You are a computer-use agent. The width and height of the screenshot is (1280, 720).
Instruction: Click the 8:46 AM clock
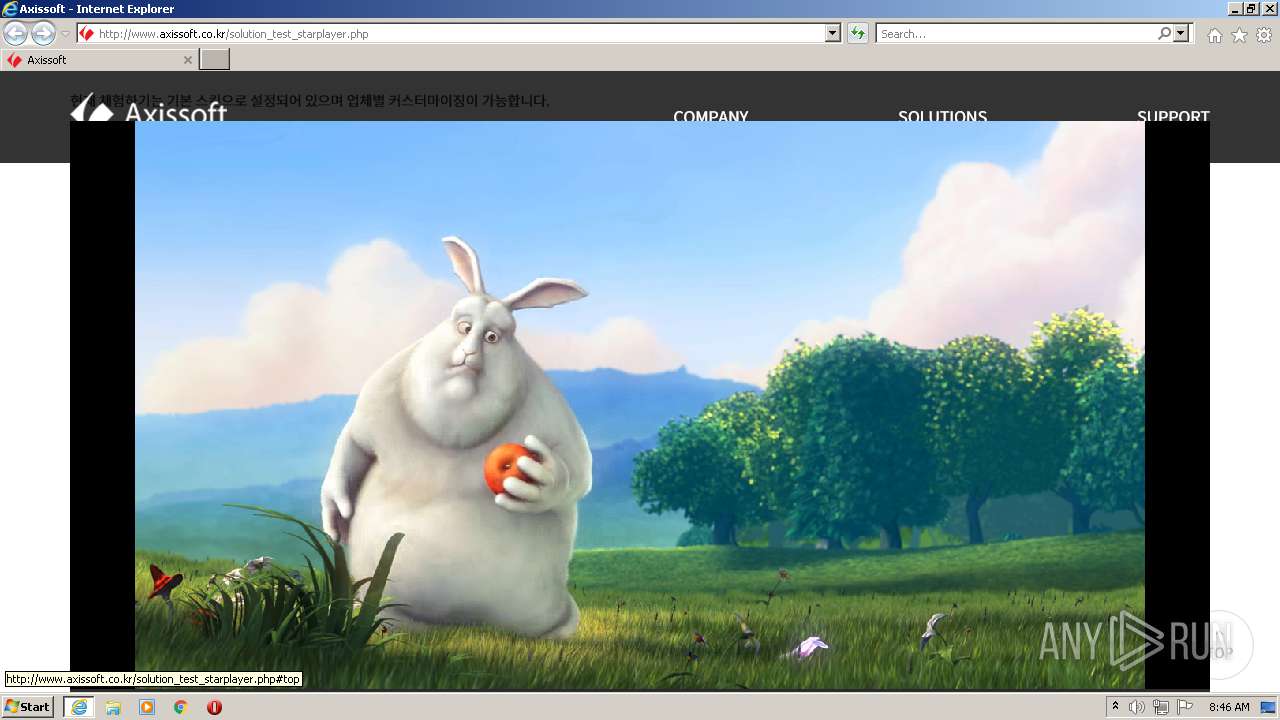pos(1229,707)
